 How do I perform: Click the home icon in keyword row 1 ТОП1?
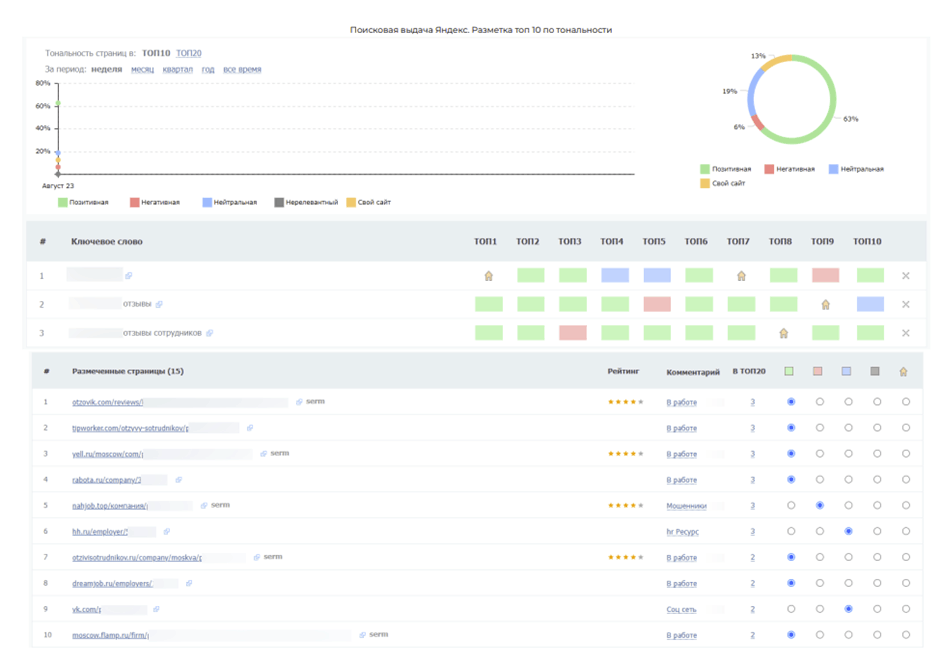point(489,276)
